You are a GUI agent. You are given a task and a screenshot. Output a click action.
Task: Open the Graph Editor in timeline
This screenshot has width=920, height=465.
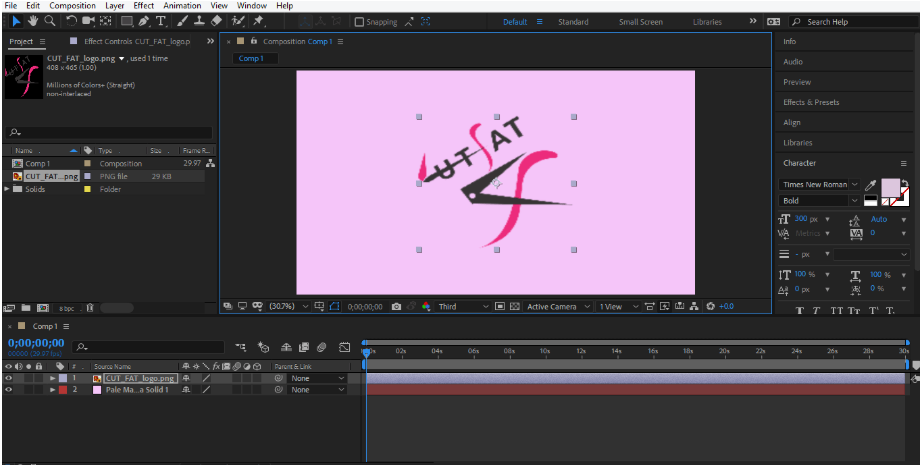344,347
